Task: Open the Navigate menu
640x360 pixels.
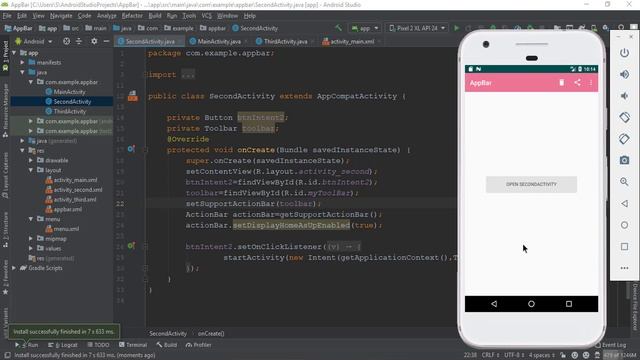Action: point(61,16)
